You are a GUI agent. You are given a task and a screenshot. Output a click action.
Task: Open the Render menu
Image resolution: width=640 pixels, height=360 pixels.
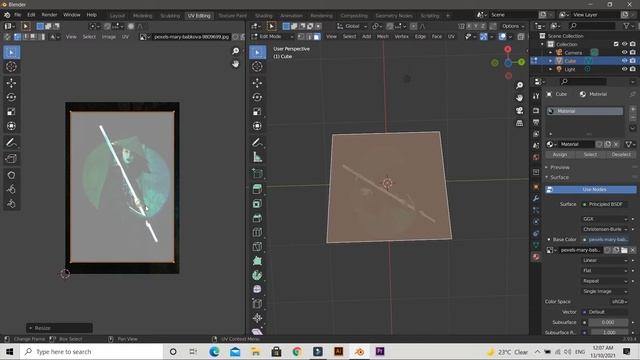pyautogui.click(x=49, y=15)
